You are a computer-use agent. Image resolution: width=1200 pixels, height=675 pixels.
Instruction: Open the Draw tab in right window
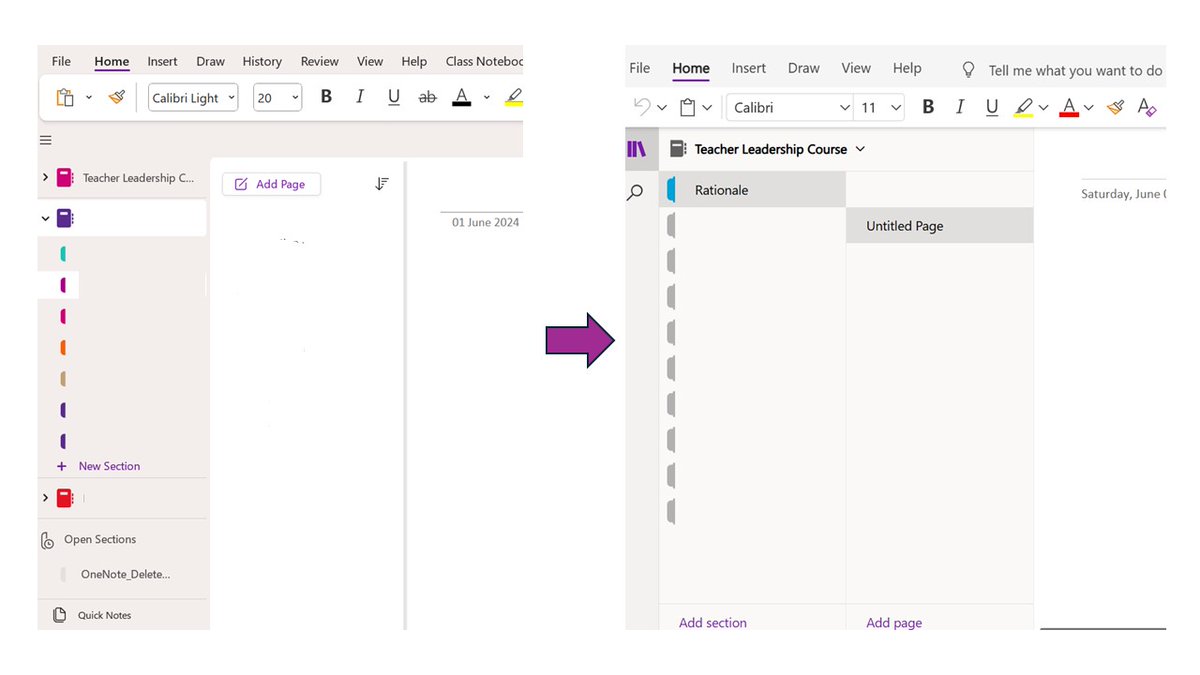tap(804, 68)
